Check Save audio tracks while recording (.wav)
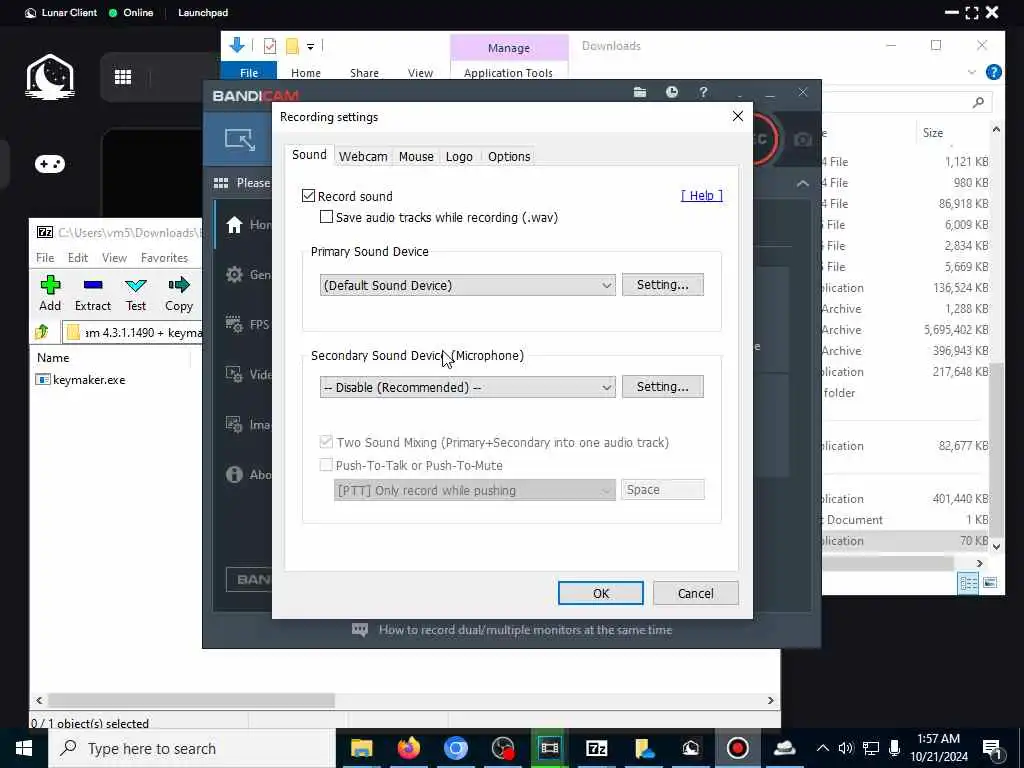This screenshot has height=768, width=1024. [x=326, y=217]
